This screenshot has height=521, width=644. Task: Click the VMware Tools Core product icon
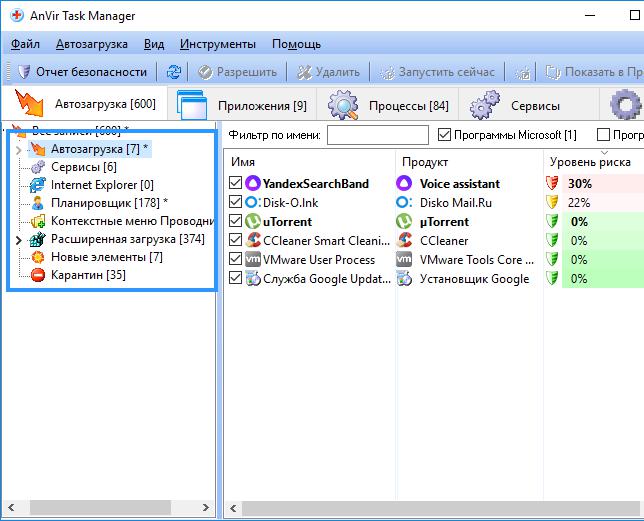click(404, 259)
